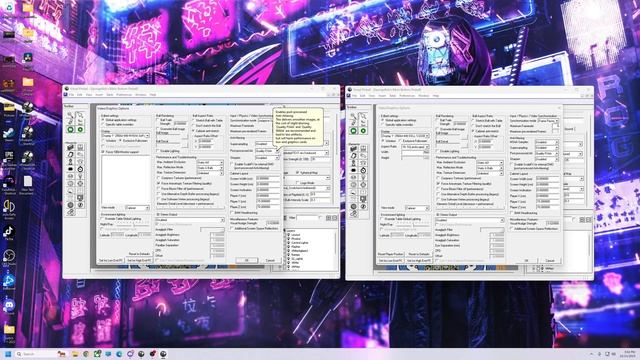
Task: Select the Ramp element icon in left window
Action: pos(70,154)
